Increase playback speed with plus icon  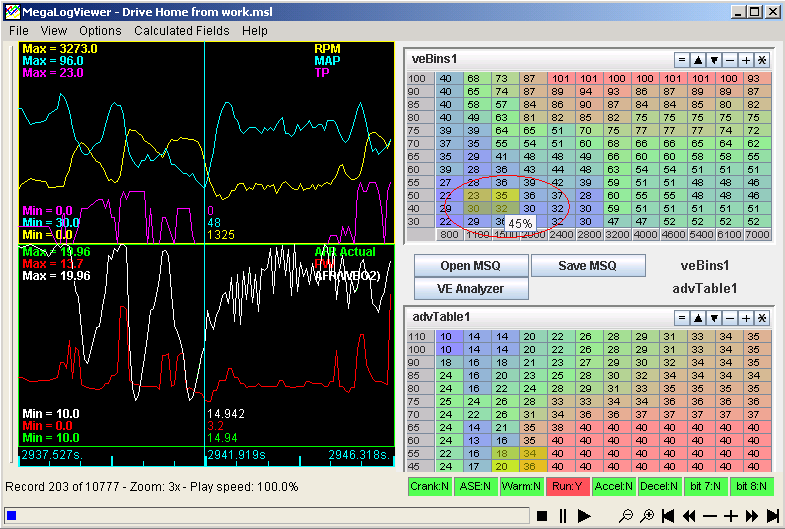[x=731, y=515]
